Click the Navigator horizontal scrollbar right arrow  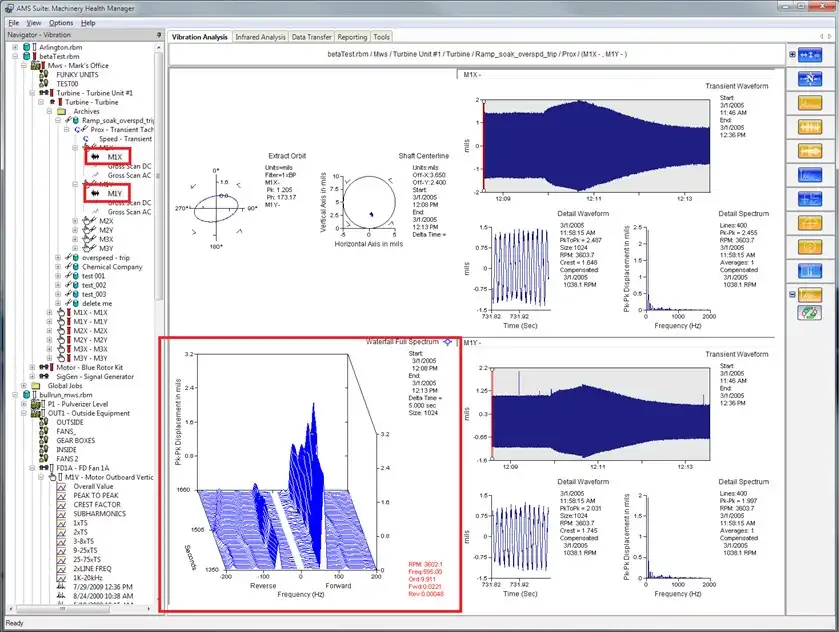148,609
